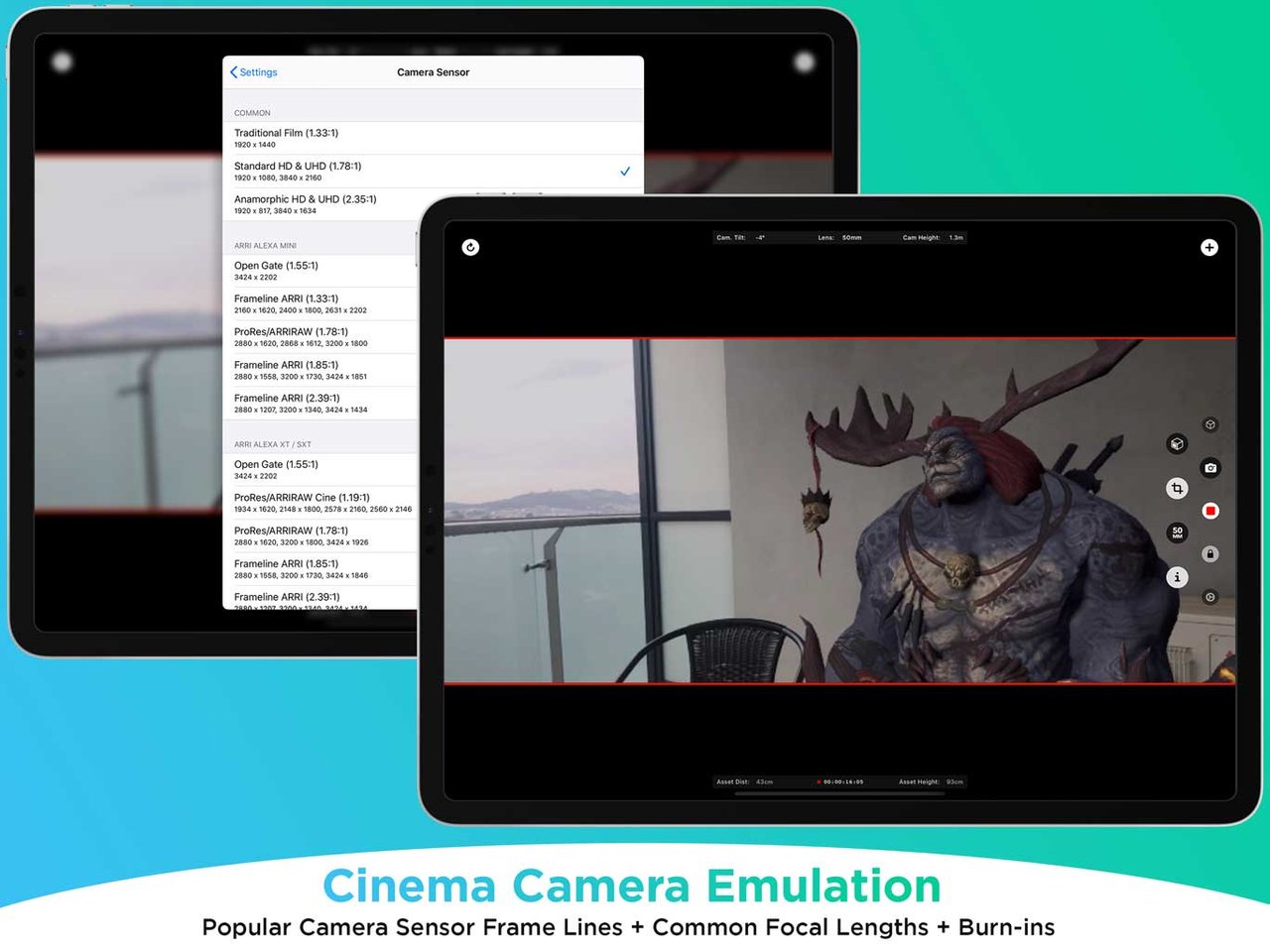Image resolution: width=1270 pixels, height=952 pixels.
Task: Select Standard HD & UHD (1.78:1) option
Action: click(x=433, y=172)
